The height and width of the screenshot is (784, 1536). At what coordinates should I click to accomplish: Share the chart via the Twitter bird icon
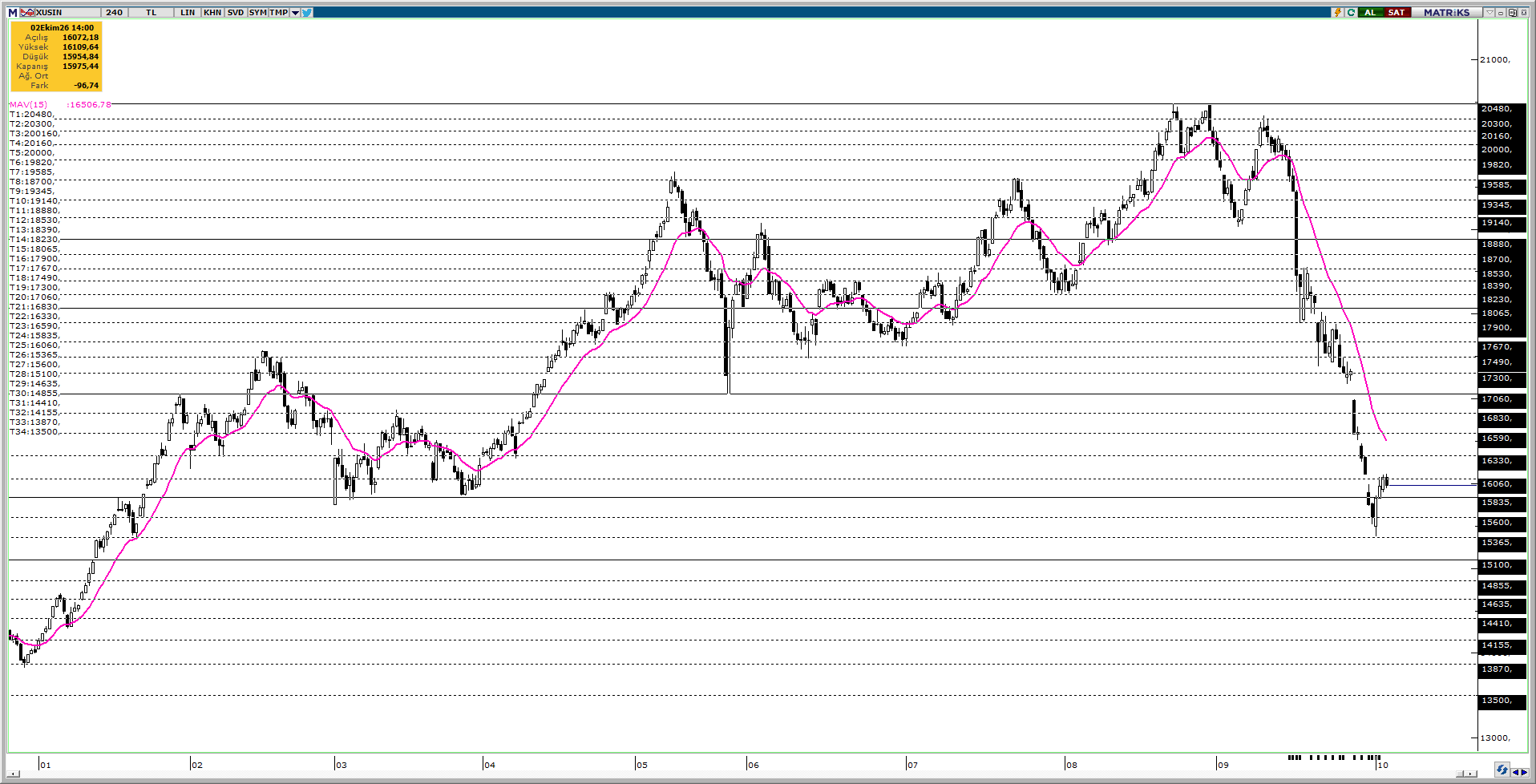(307, 13)
